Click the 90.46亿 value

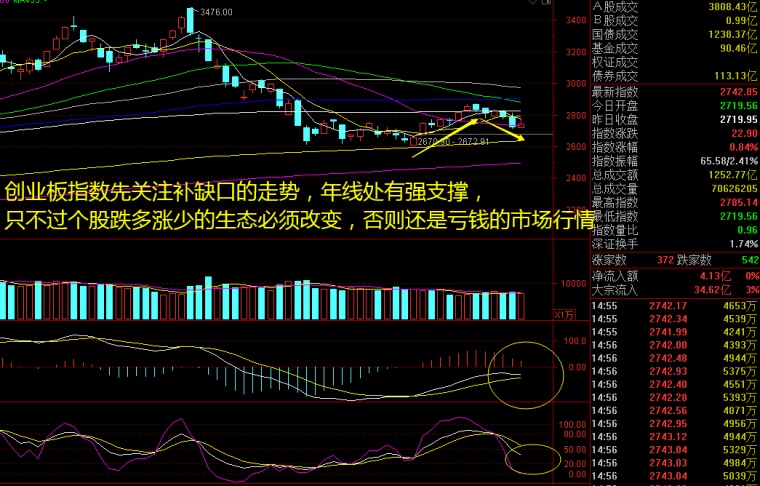click(739, 48)
